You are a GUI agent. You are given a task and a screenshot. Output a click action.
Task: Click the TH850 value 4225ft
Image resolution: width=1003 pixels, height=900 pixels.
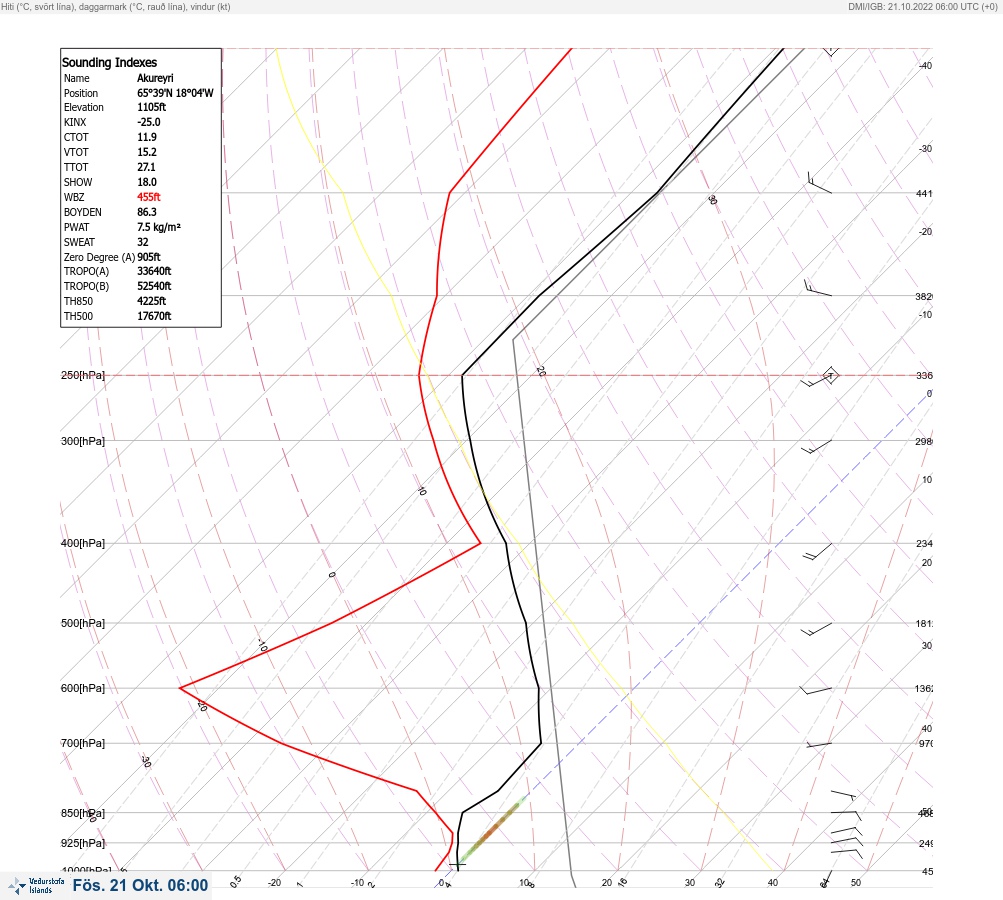point(152,301)
